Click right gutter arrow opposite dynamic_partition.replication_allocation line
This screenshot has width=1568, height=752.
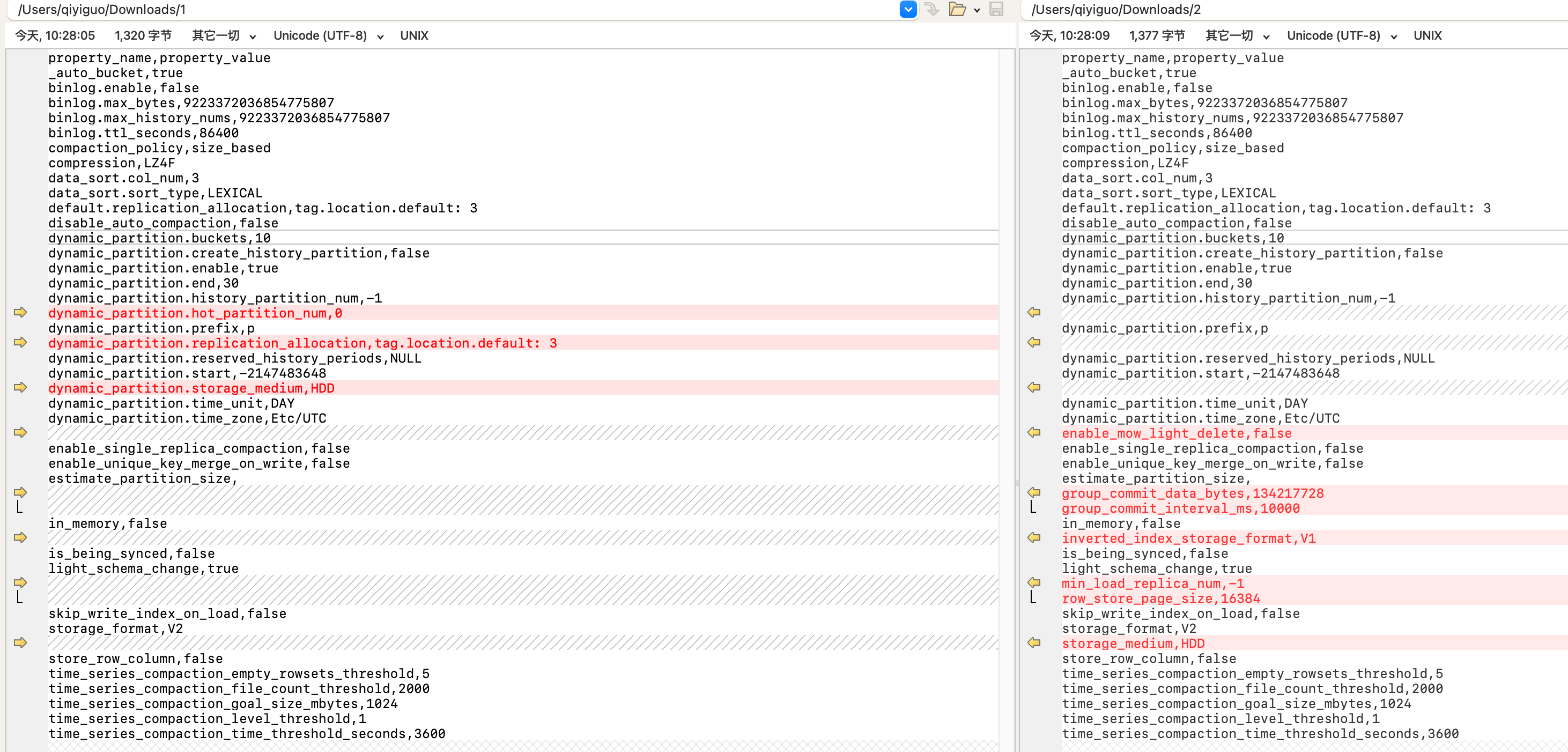point(1034,342)
